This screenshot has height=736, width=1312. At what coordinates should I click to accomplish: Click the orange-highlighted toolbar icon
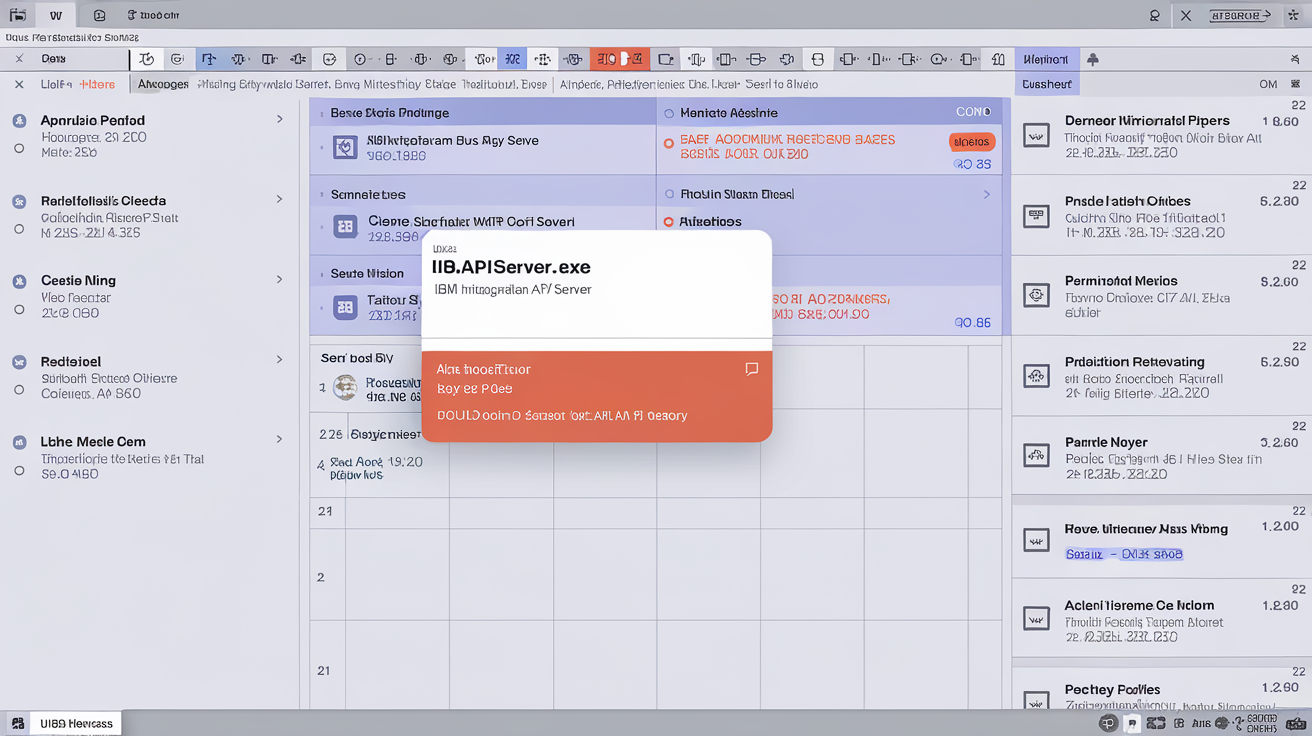[x=620, y=59]
